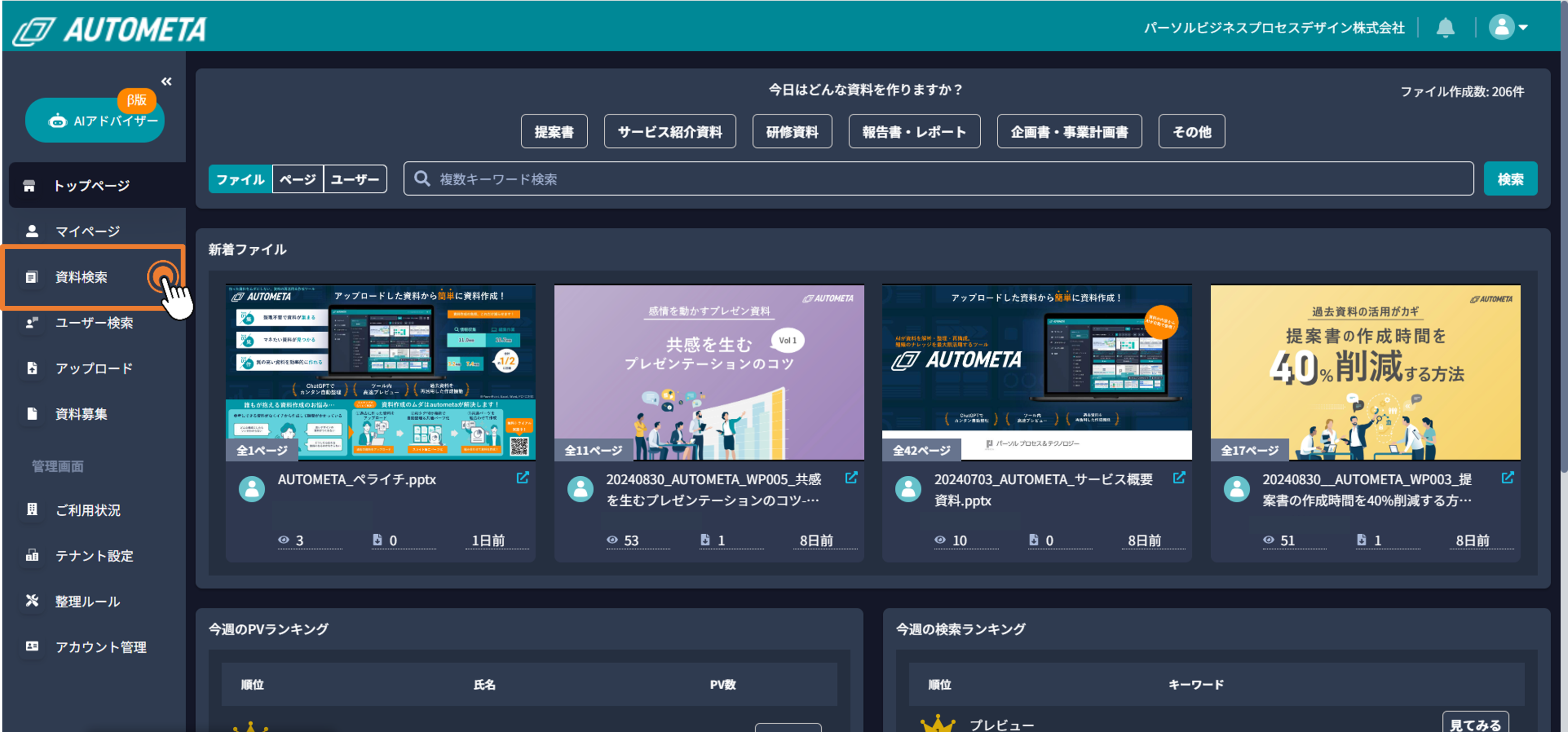Switch search mode to ファイル

click(x=240, y=179)
